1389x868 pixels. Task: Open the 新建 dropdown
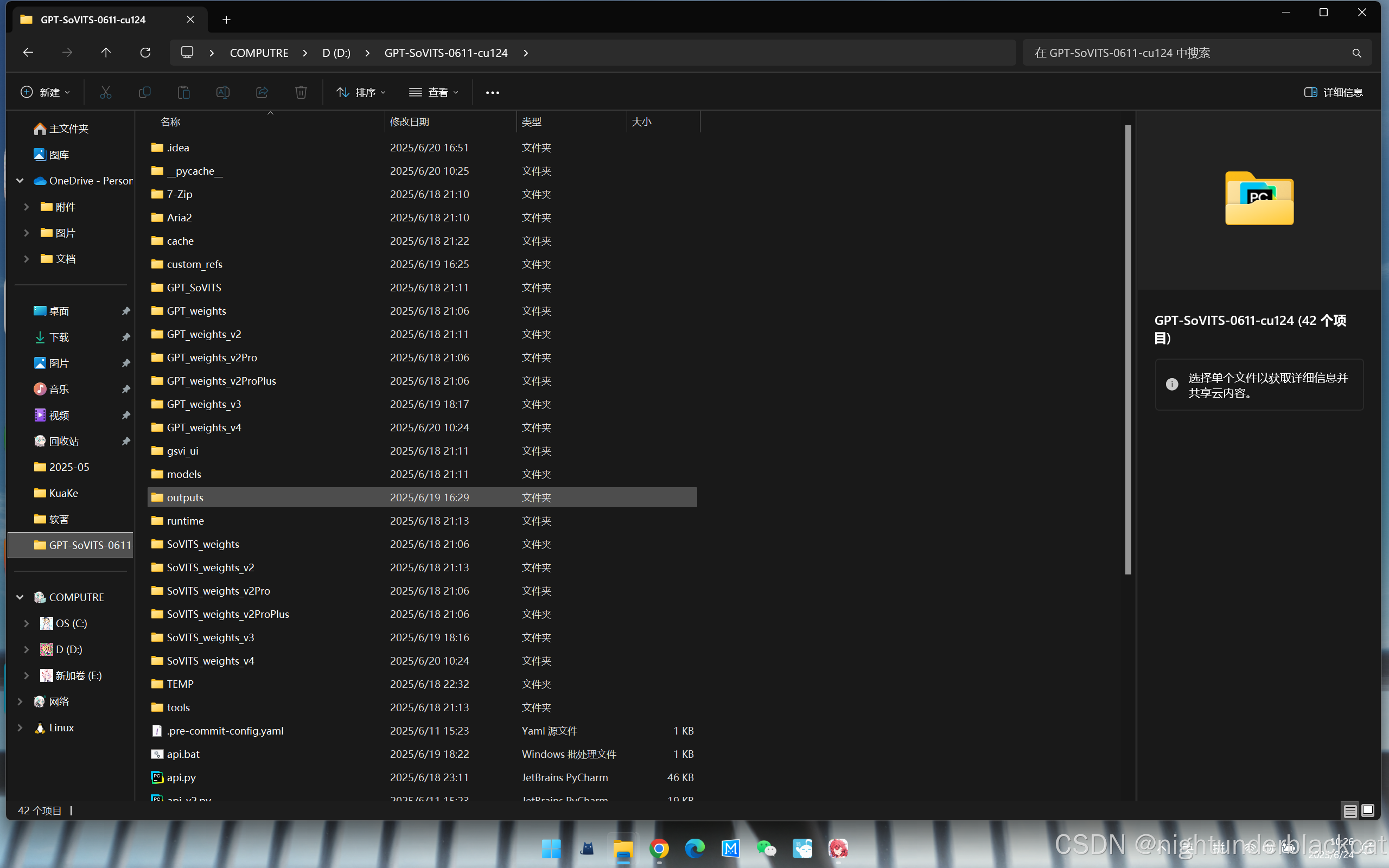46,92
